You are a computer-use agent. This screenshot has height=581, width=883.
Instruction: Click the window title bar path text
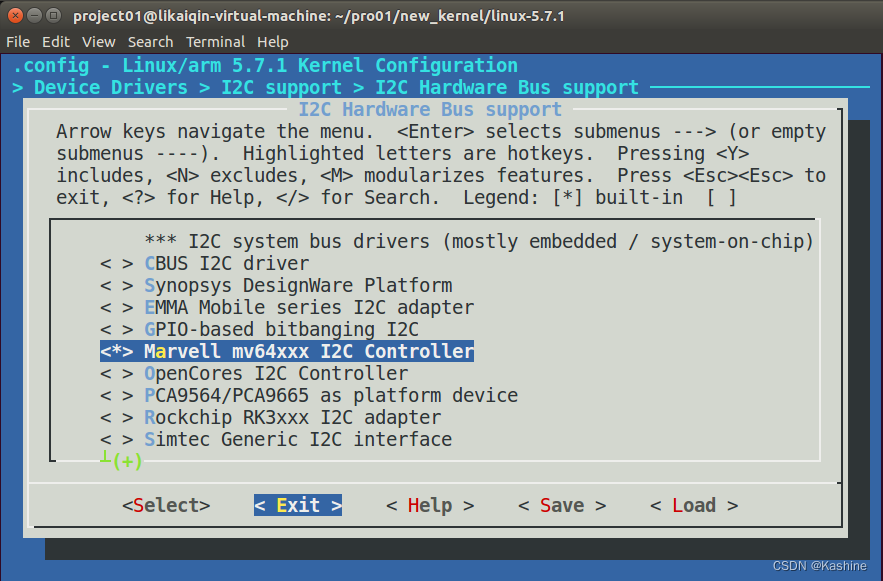click(x=319, y=16)
